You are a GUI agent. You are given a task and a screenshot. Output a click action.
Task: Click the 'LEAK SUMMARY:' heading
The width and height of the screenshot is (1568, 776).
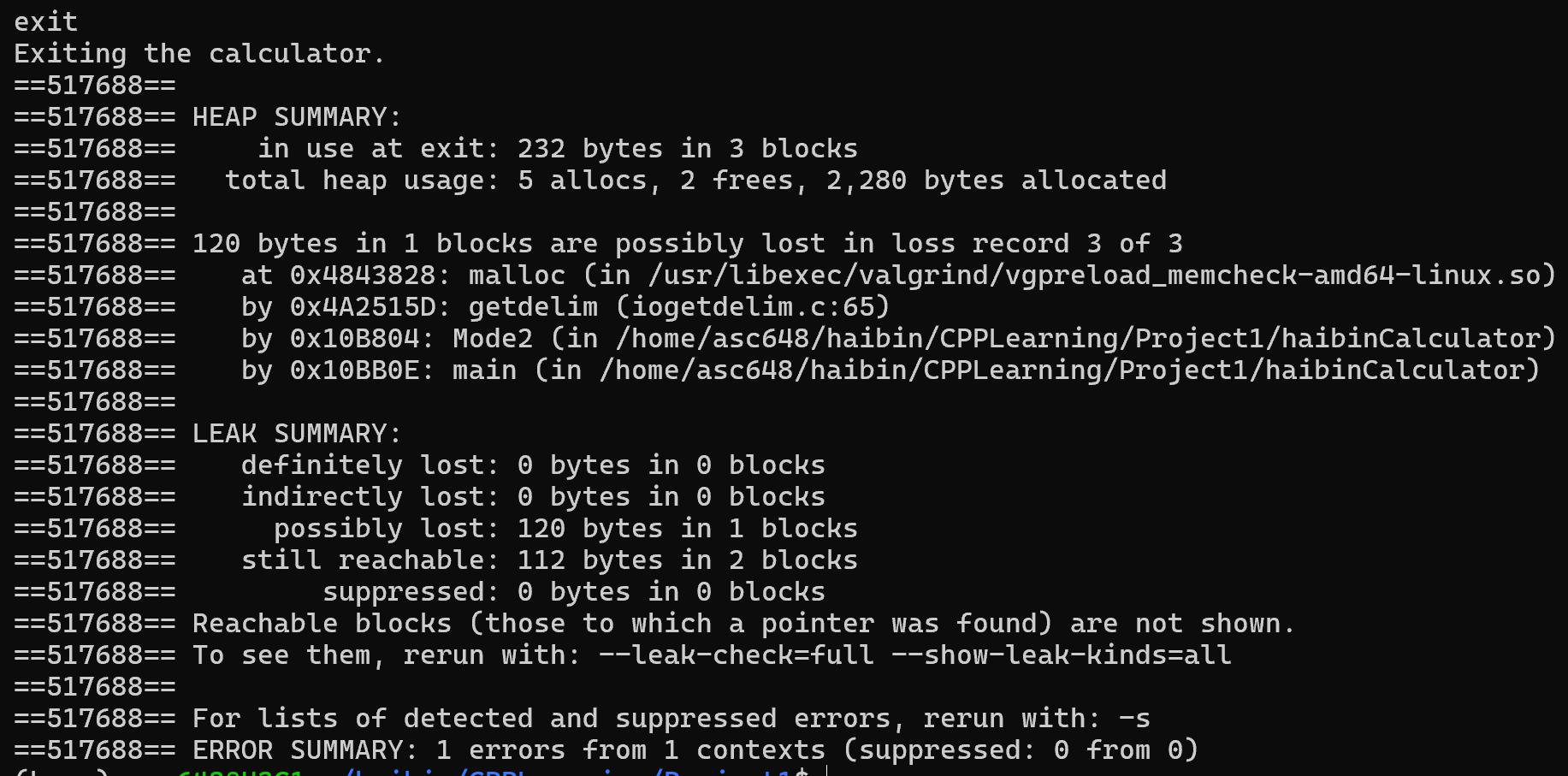pos(297,433)
